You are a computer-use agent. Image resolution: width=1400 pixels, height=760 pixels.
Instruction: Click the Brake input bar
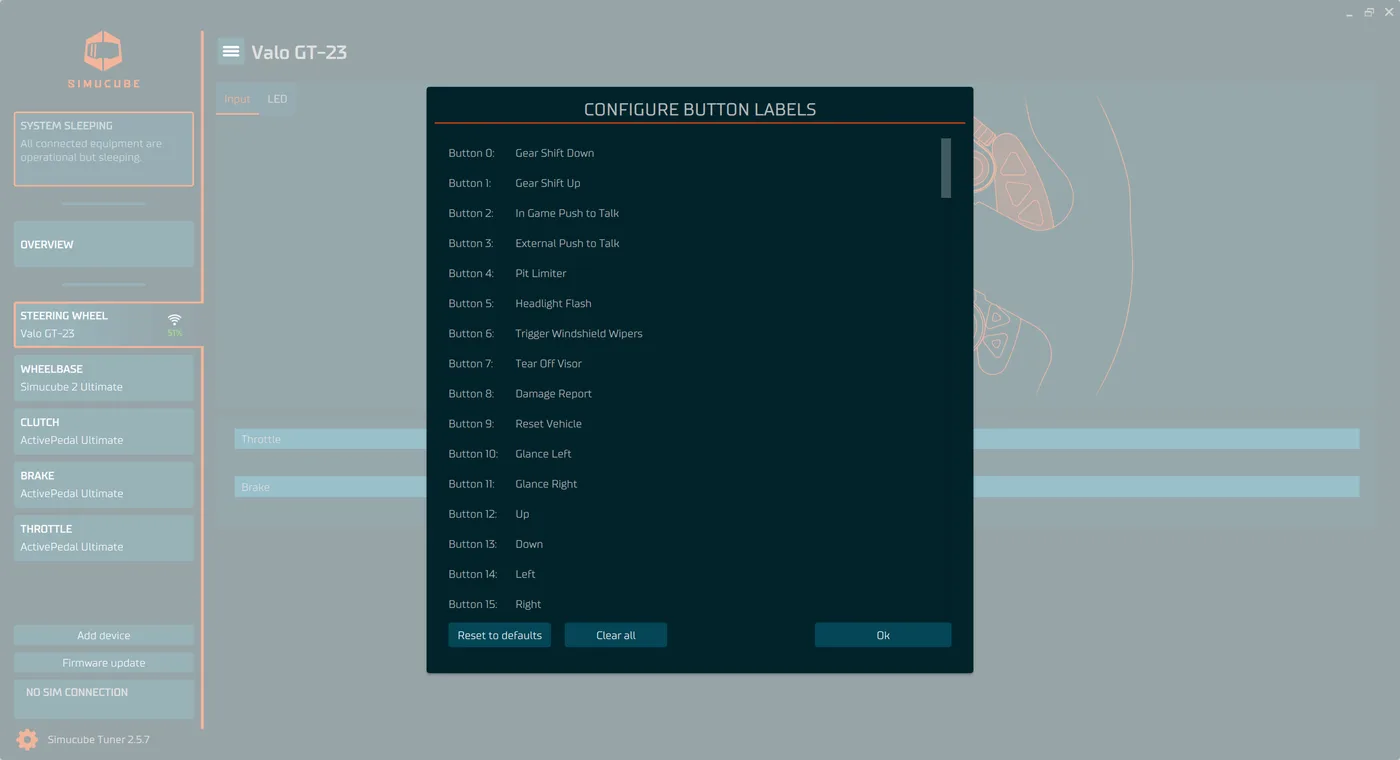tap(797, 487)
